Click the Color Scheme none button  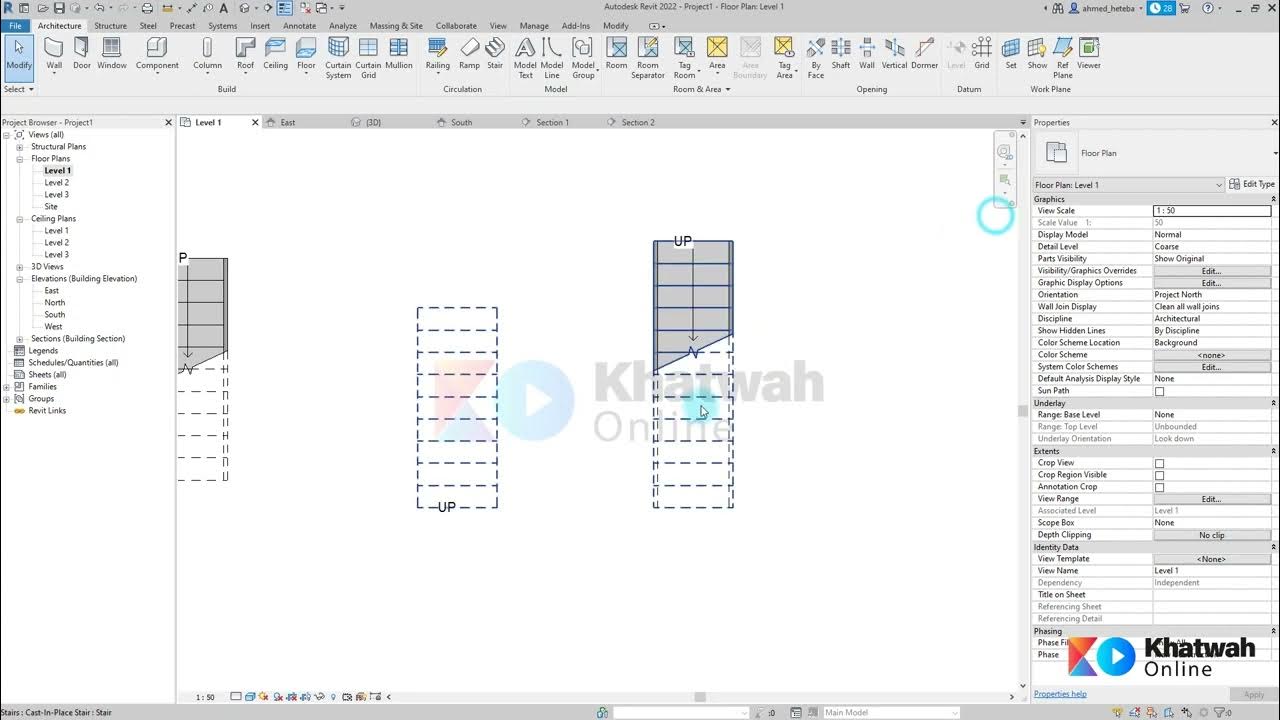tap(1212, 355)
